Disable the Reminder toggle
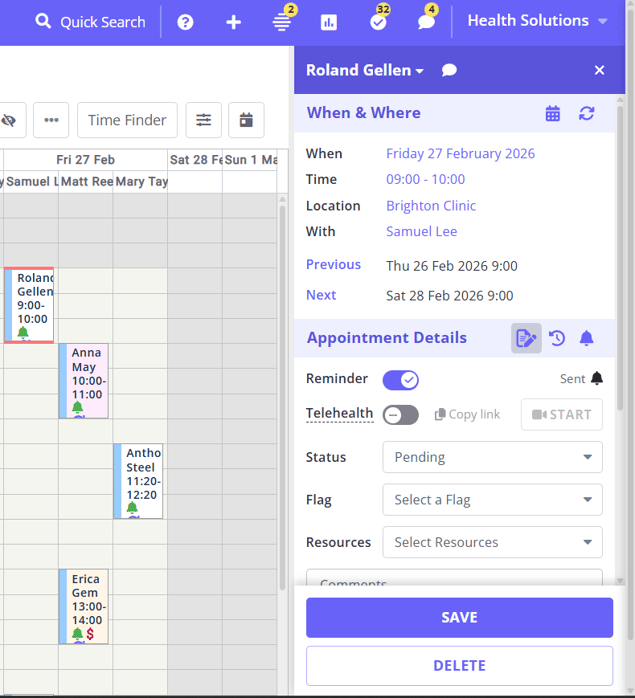Image resolution: width=635 pixels, height=698 pixels. 400,380
